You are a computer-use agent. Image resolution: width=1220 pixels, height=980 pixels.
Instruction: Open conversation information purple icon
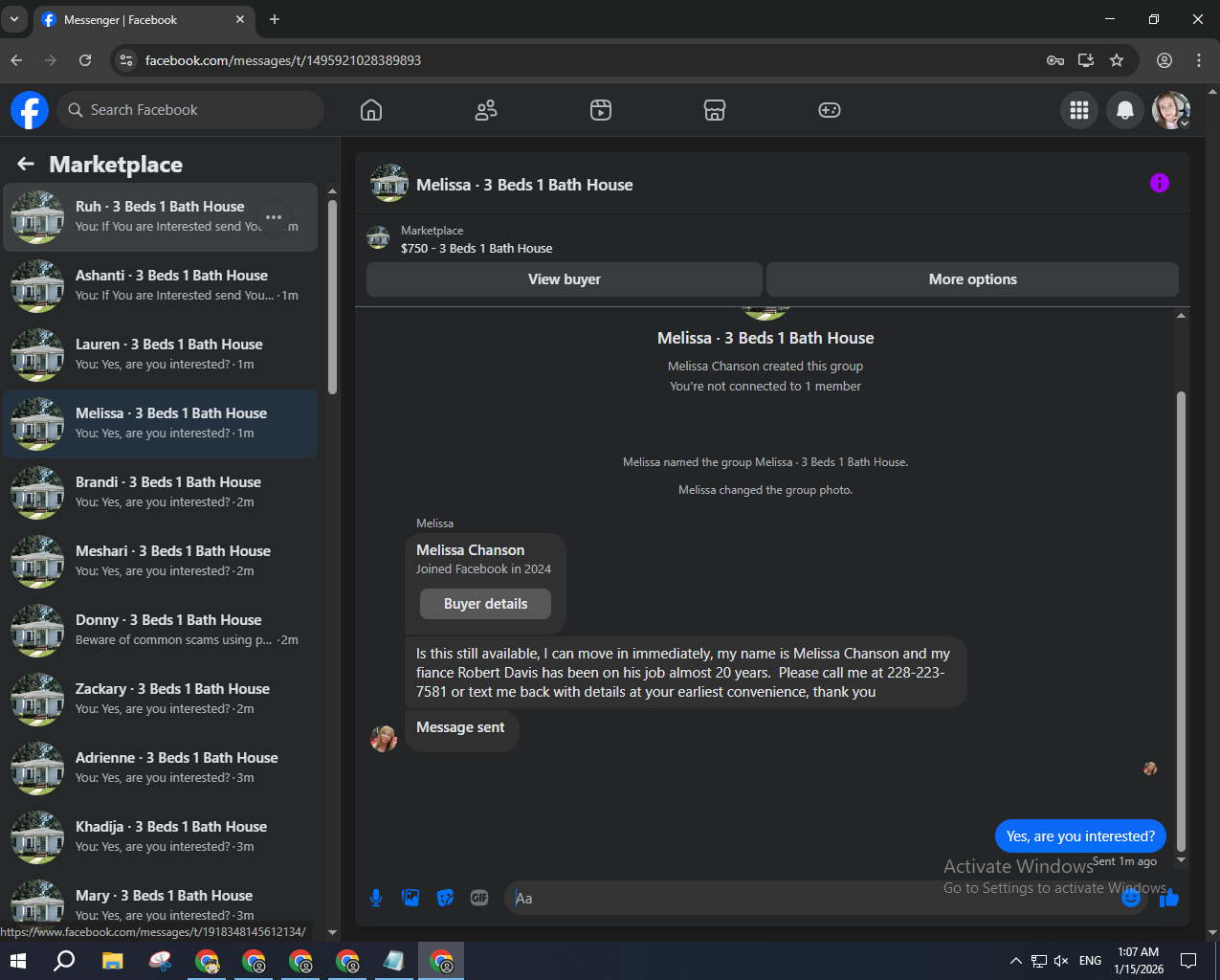(x=1159, y=183)
